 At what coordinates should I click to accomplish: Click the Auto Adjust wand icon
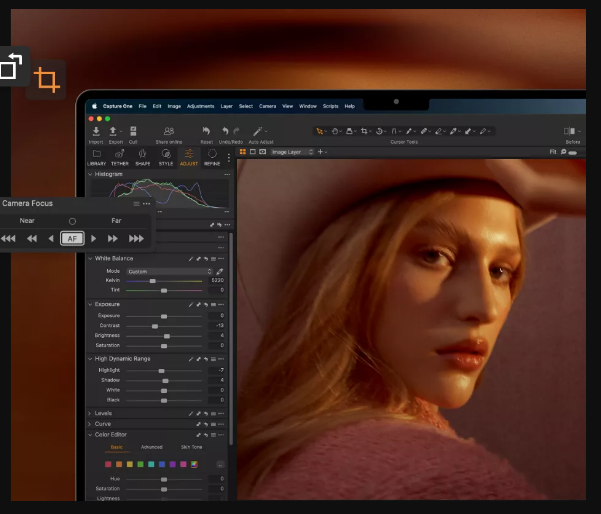[258, 131]
